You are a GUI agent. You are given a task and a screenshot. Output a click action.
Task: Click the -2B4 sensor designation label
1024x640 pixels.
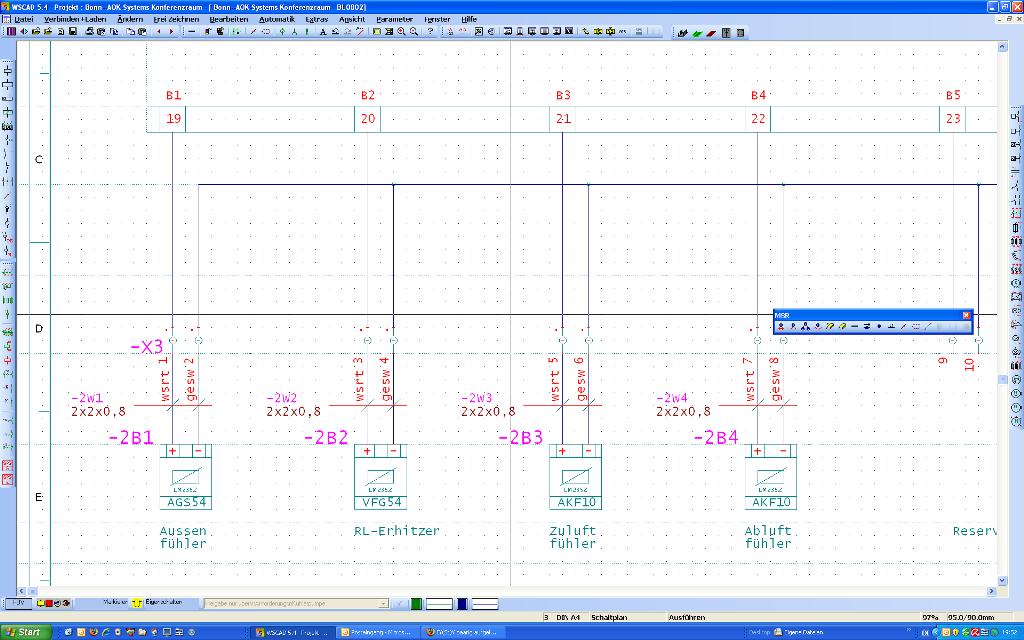point(716,438)
